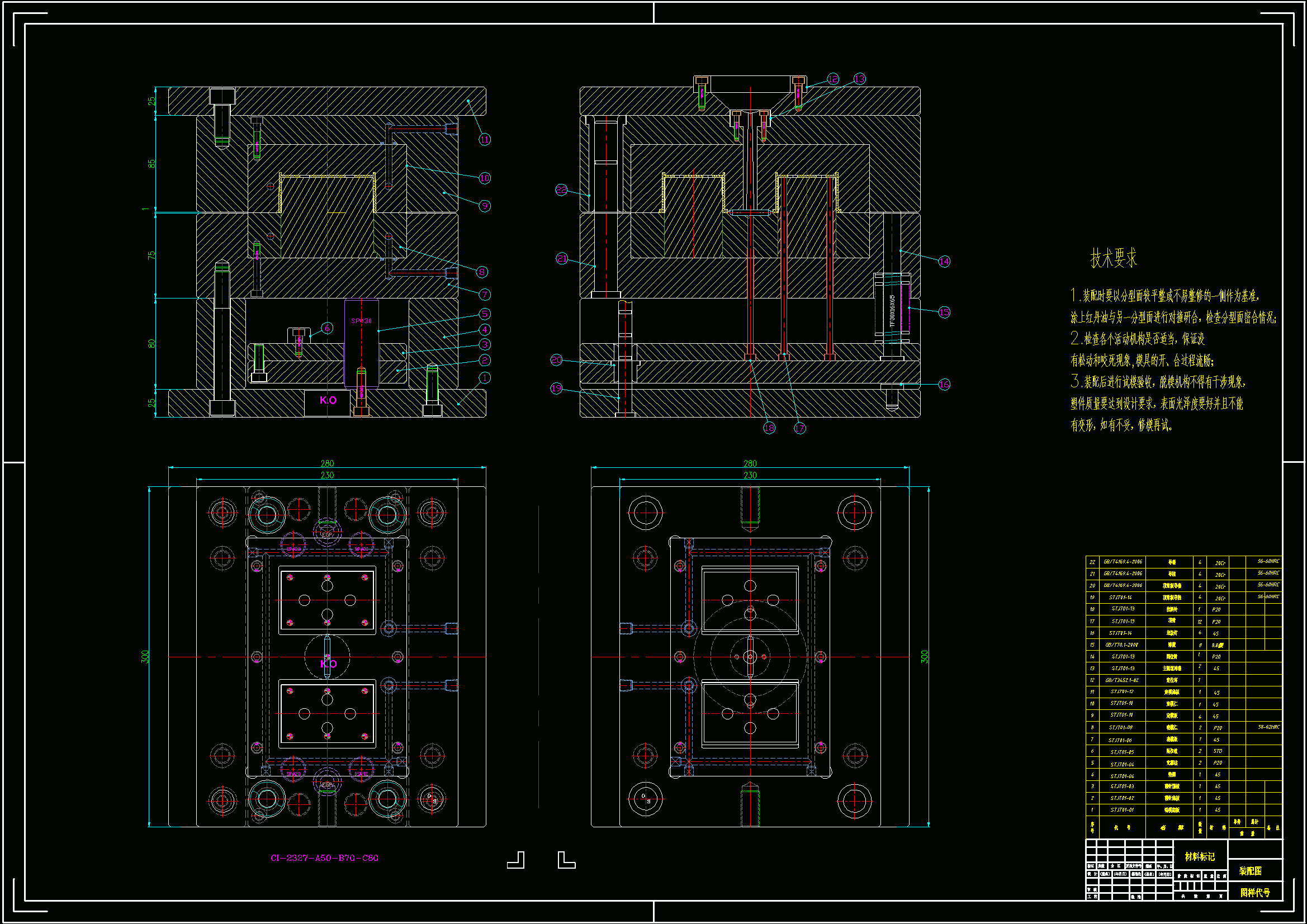Screen dimensions: 1307x924
Task: Select the KO text in section view
Action: 328,400
